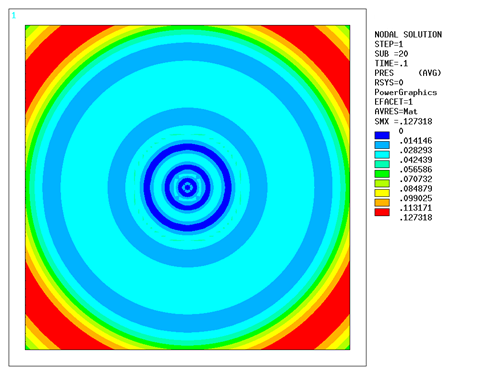This screenshot has width=500, height=375.
Task: Click the pure green legend swatch
Action: coord(382,174)
